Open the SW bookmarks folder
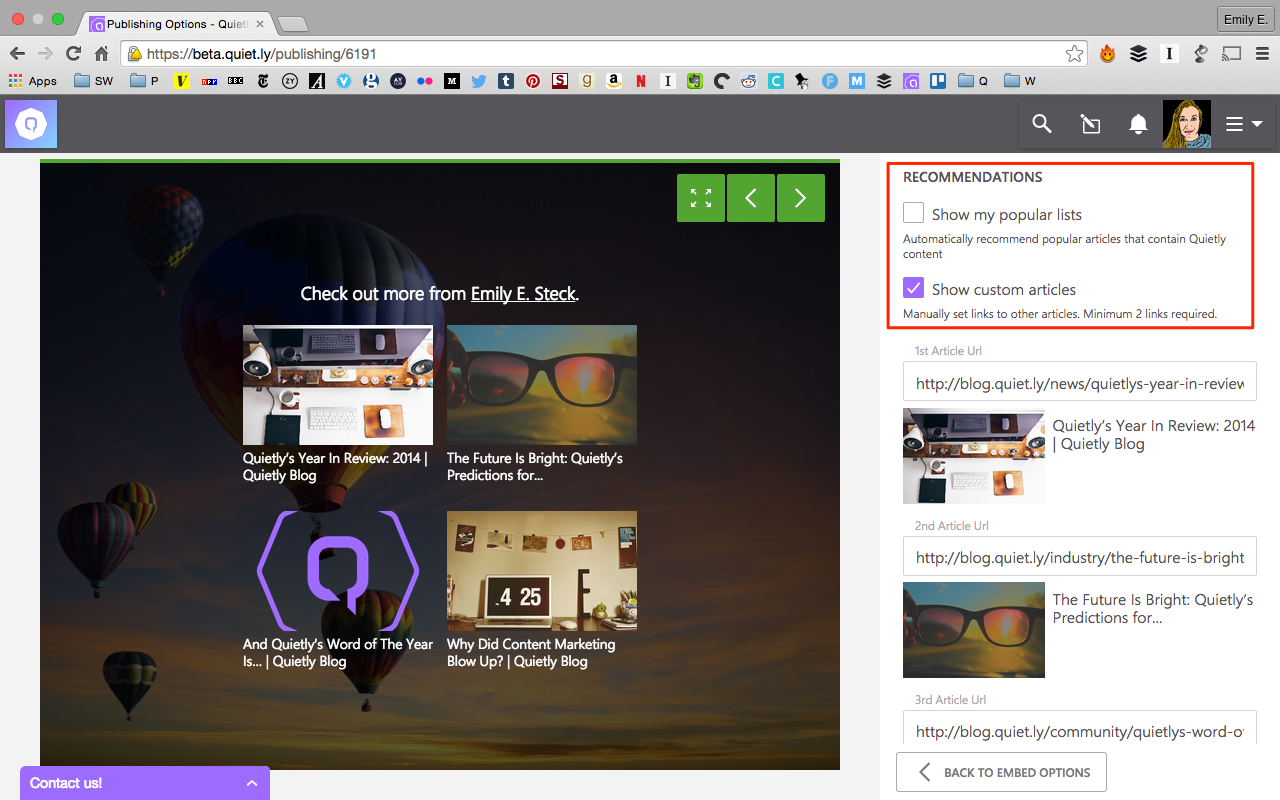The width and height of the screenshot is (1280, 800). pyautogui.click(x=93, y=81)
